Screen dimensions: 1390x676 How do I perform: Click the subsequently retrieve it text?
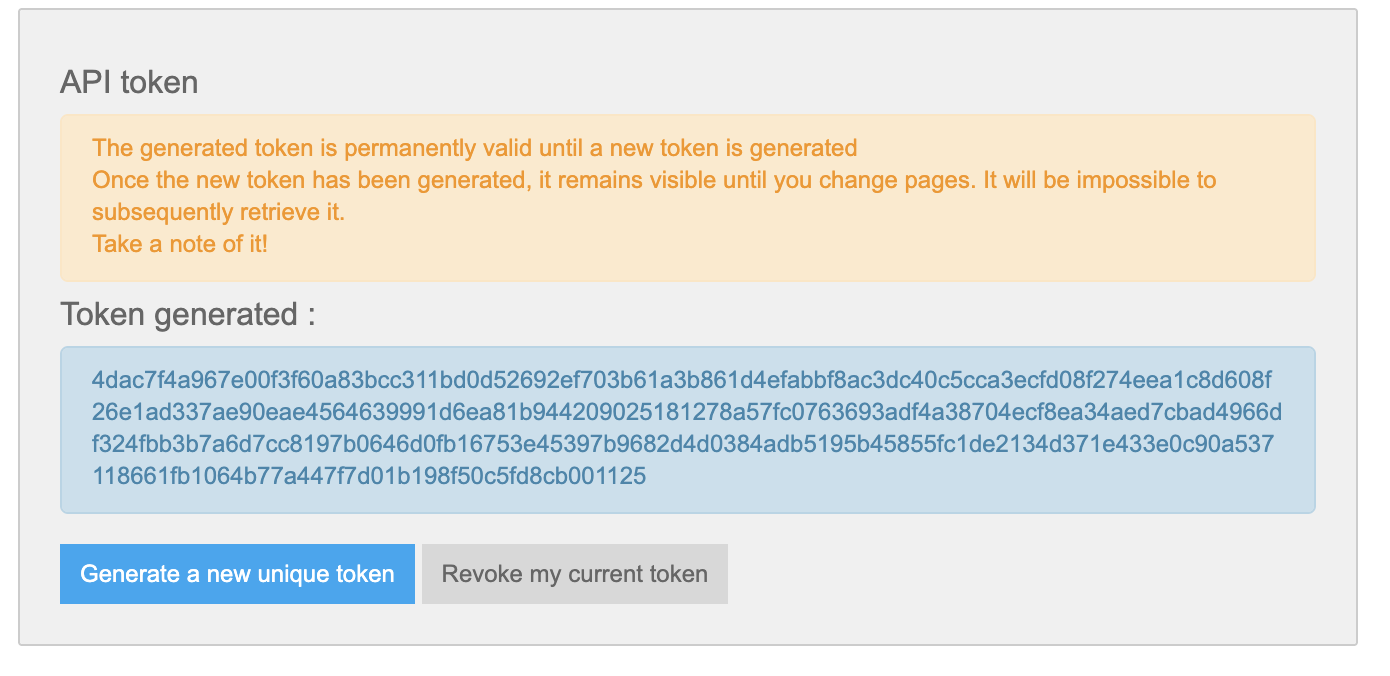(x=218, y=213)
